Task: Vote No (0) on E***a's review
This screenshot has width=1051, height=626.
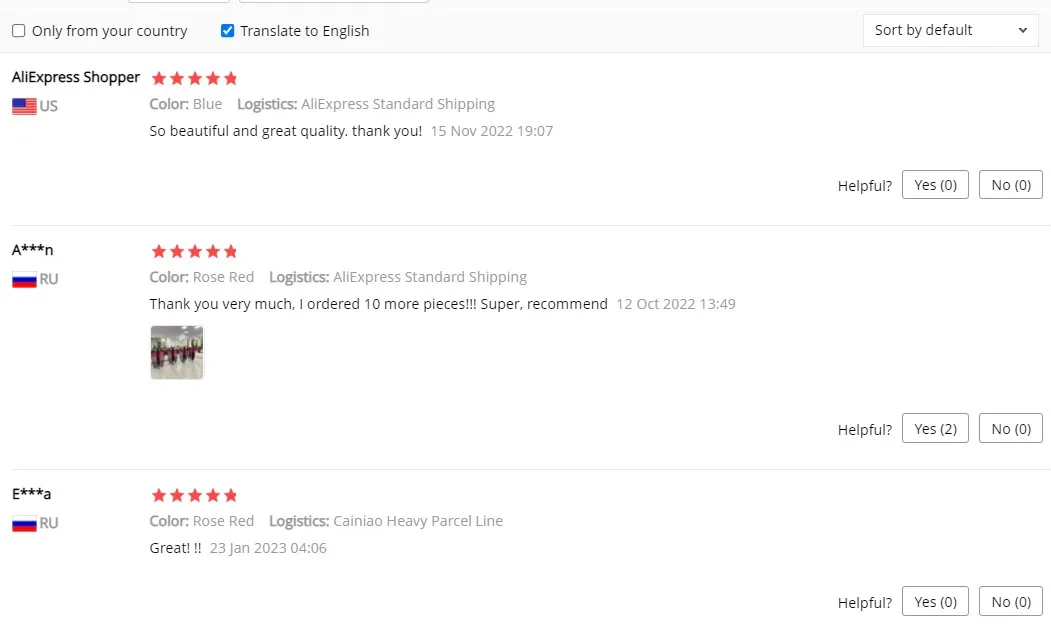Action: point(1011,601)
